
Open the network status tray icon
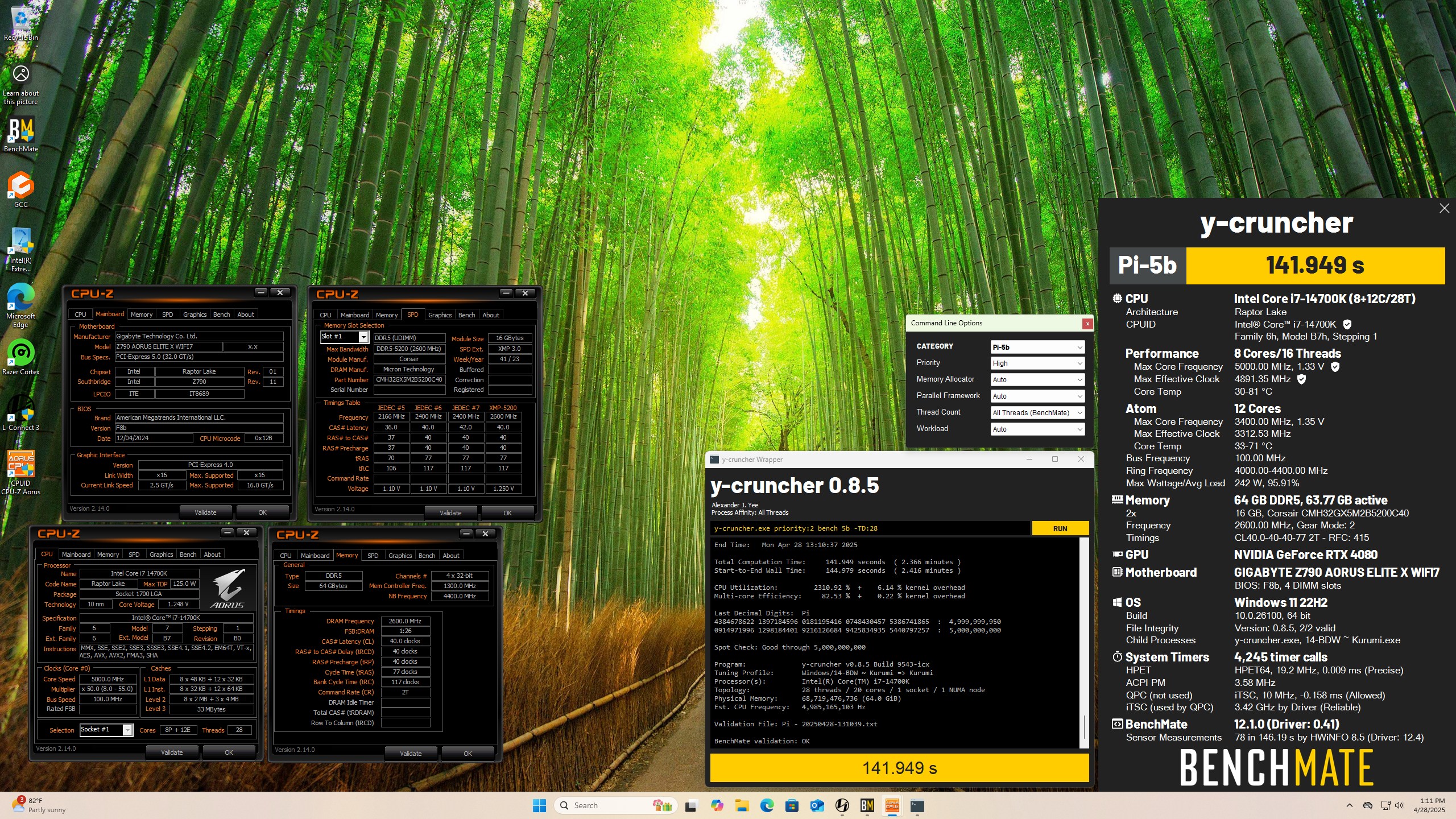pos(1385,805)
